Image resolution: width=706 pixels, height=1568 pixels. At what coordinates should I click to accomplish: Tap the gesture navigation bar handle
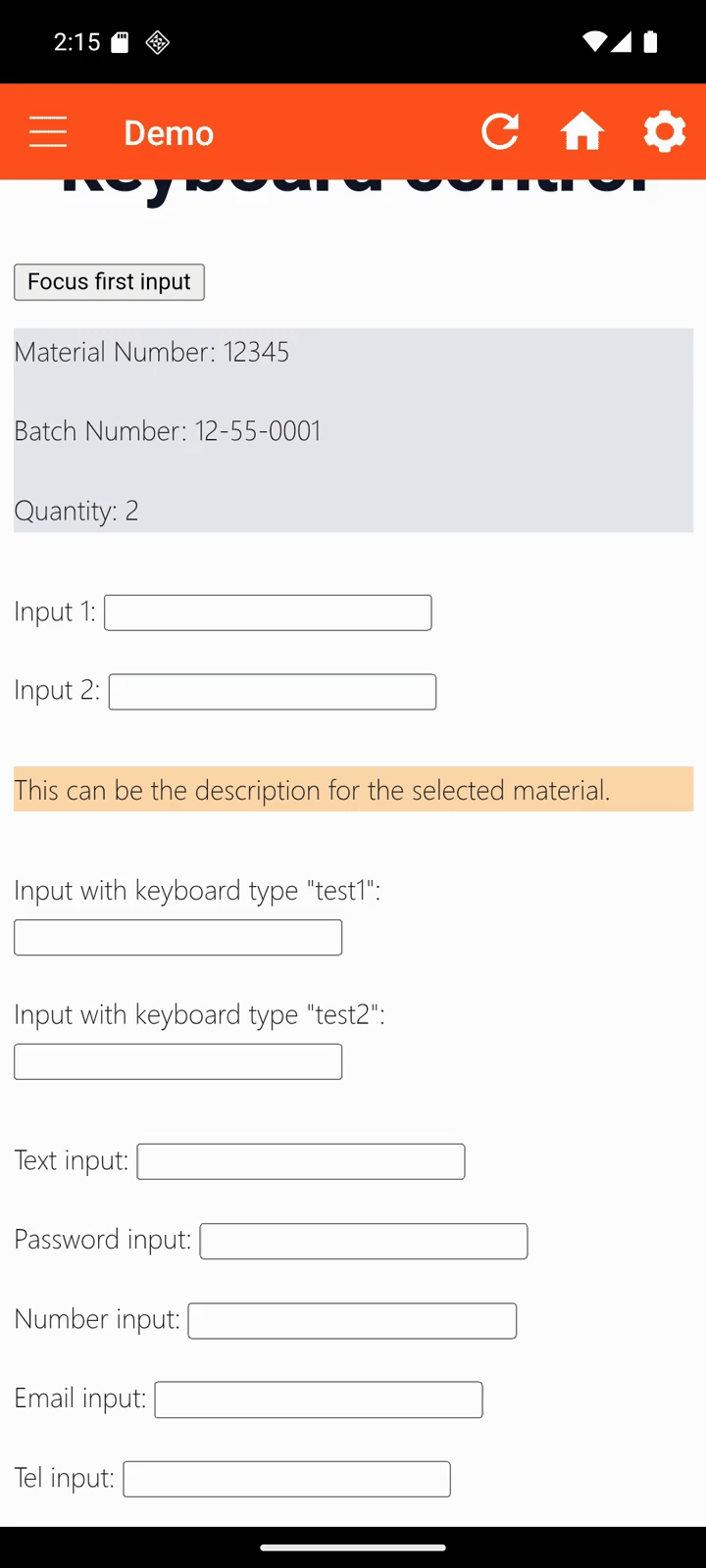point(353,1547)
